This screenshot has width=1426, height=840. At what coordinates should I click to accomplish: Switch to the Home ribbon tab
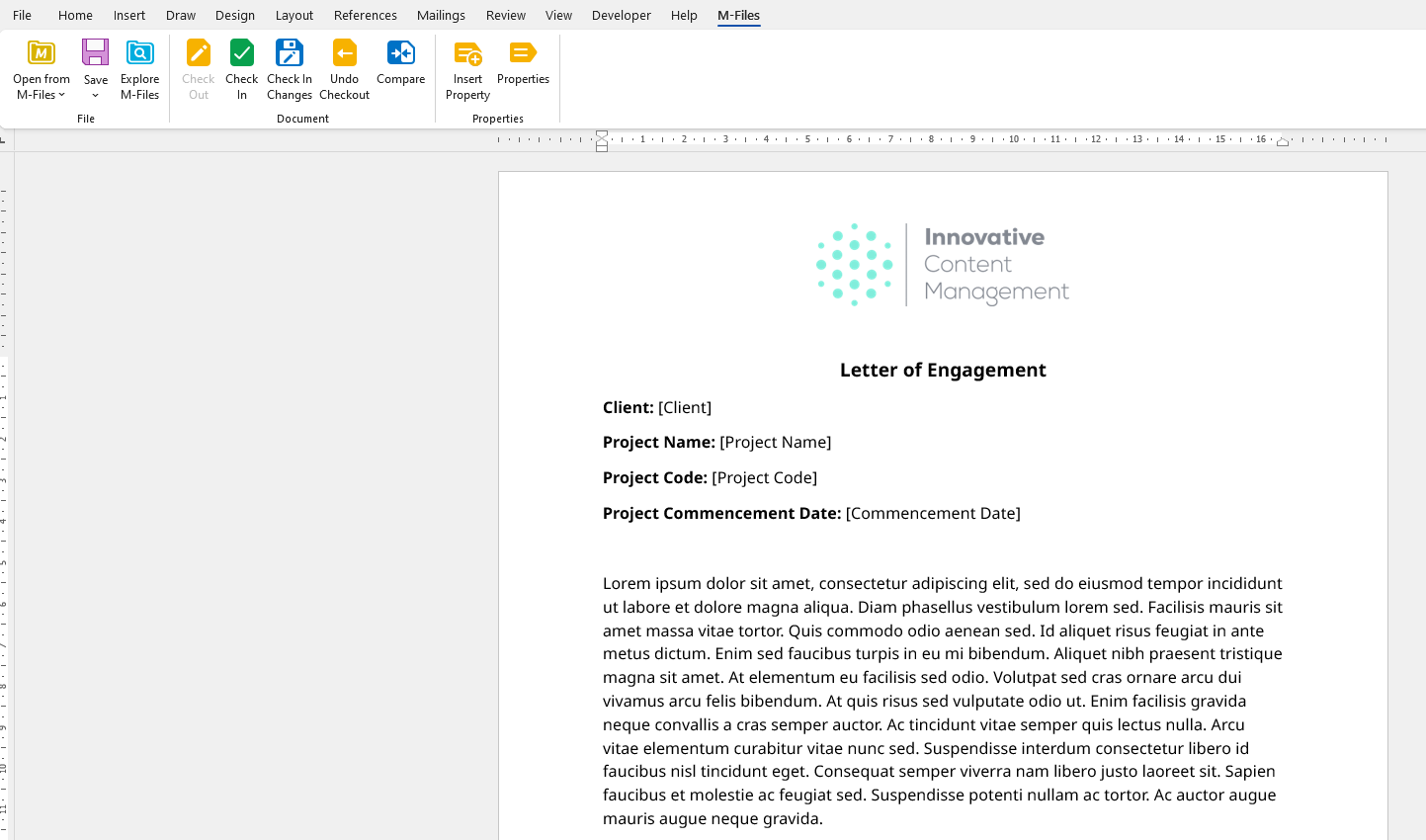[x=75, y=15]
